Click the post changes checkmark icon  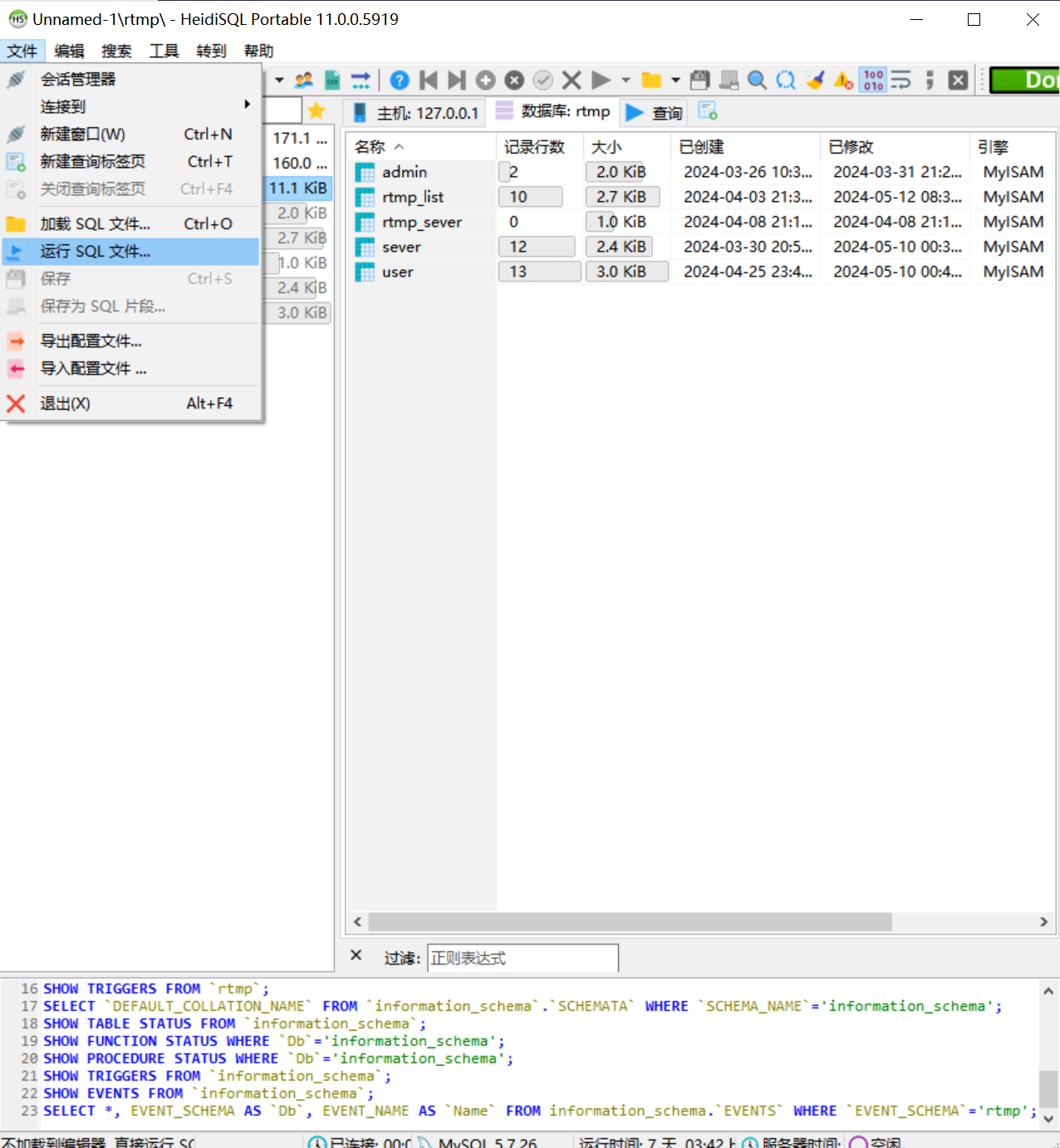point(543,80)
